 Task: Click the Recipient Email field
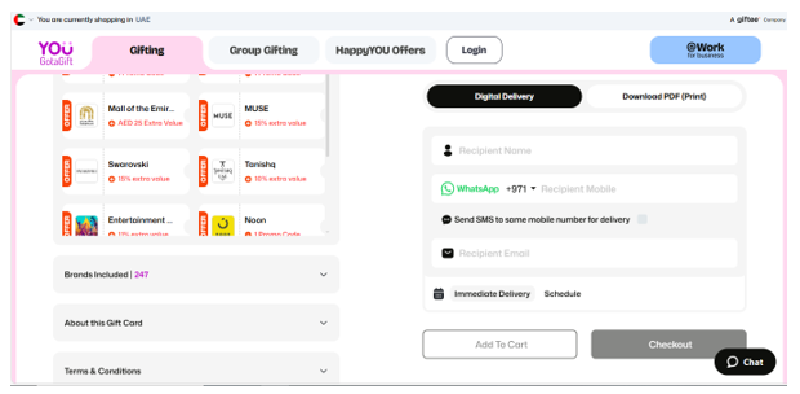pyautogui.click(x=584, y=253)
